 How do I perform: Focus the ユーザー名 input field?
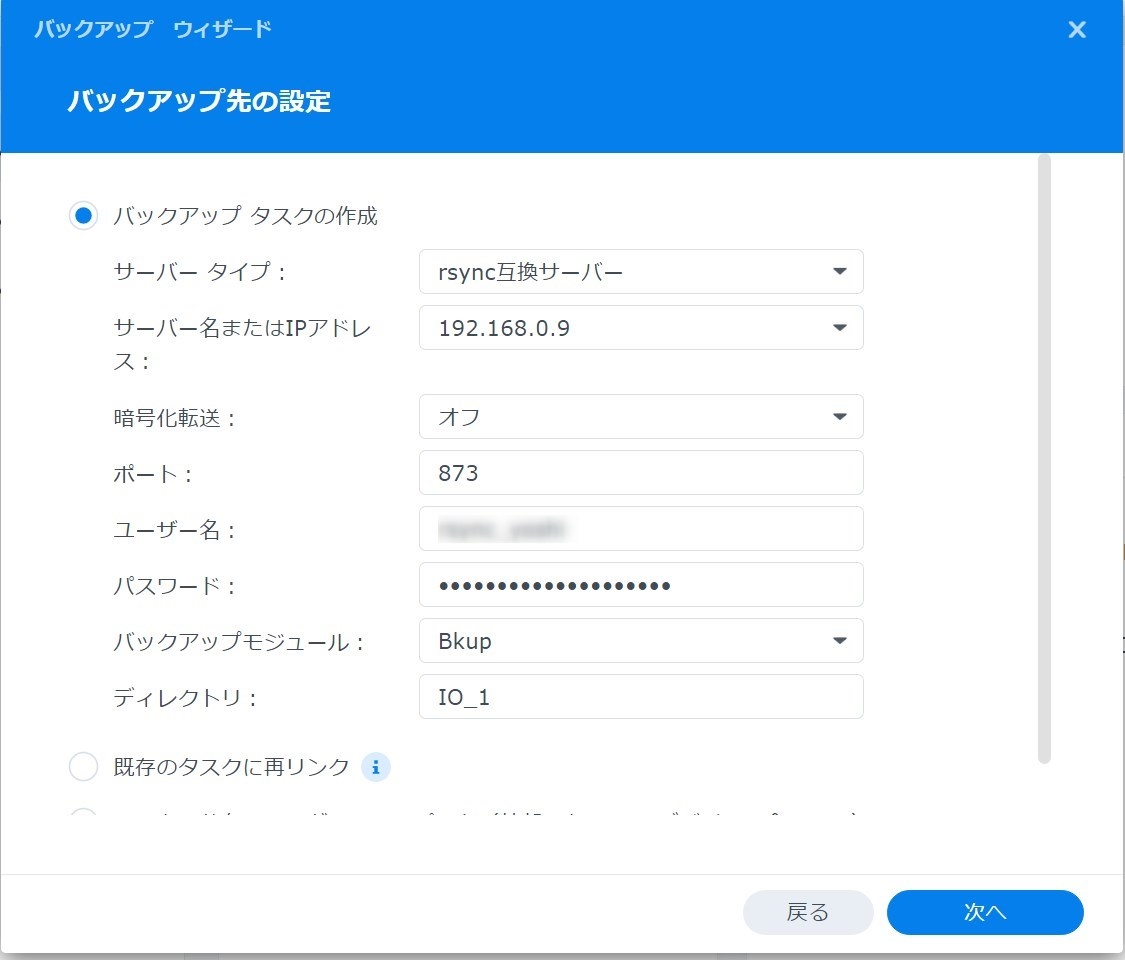point(640,529)
